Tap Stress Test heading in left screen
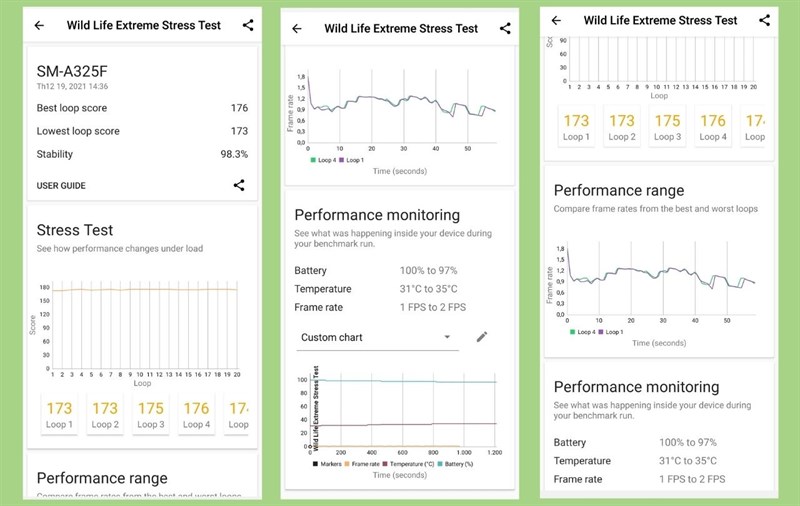The height and width of the screenshot is (506, 800). coord(74,230)
